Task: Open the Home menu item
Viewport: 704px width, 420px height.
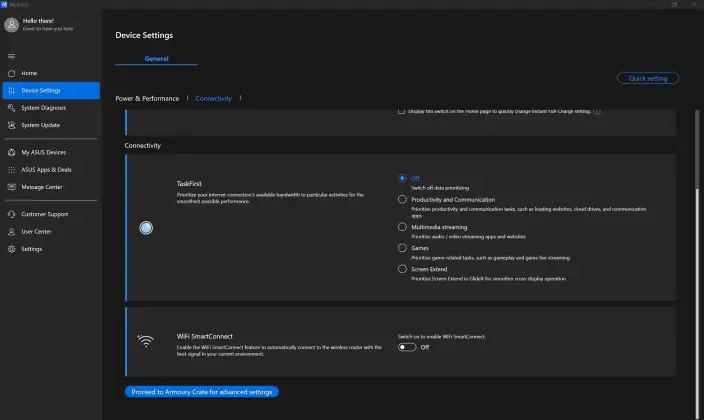Action: (x=51, y=73)
